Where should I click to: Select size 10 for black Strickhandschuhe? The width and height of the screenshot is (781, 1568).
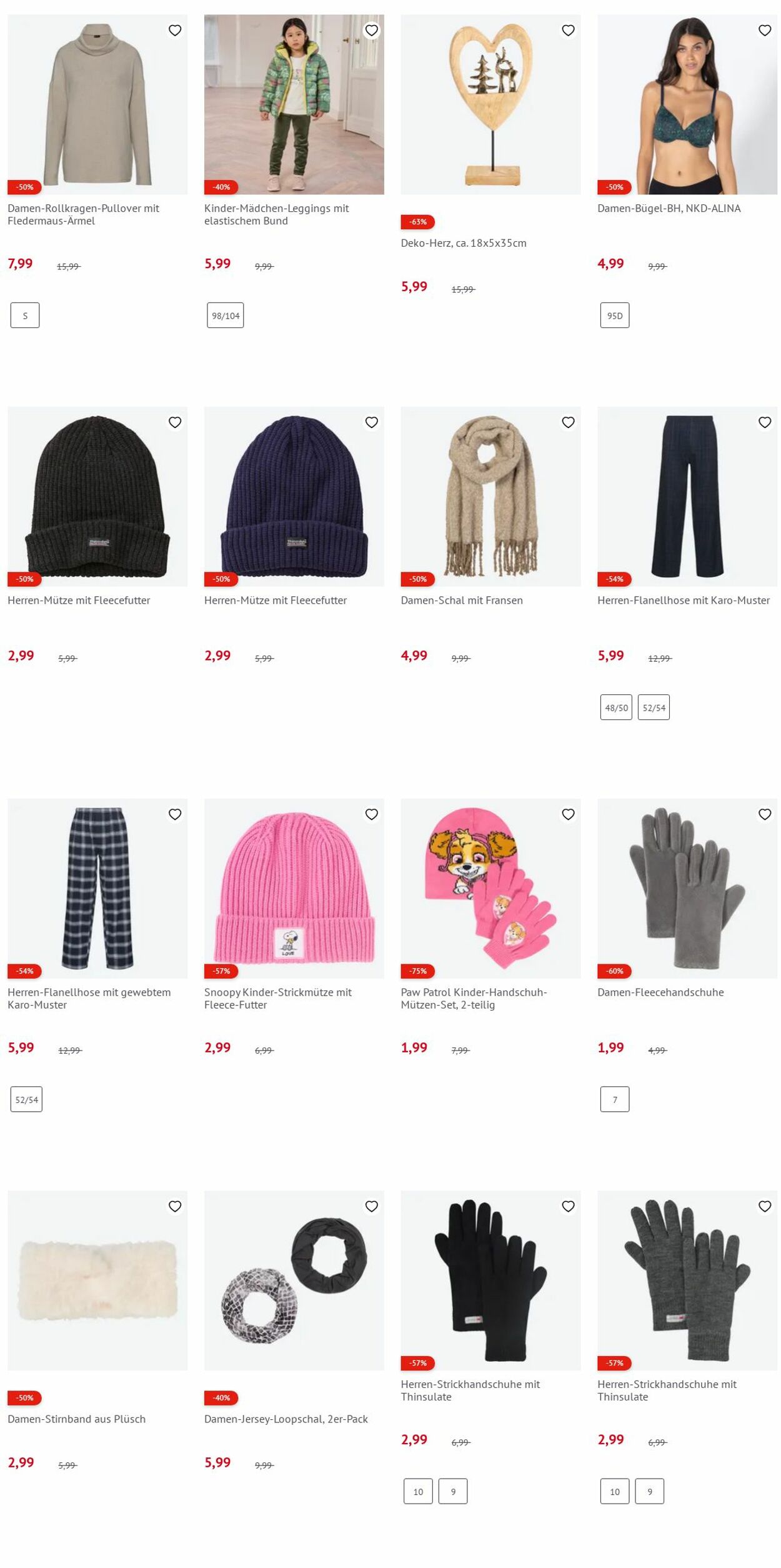pyautogui.click(x=418, y=1492)
